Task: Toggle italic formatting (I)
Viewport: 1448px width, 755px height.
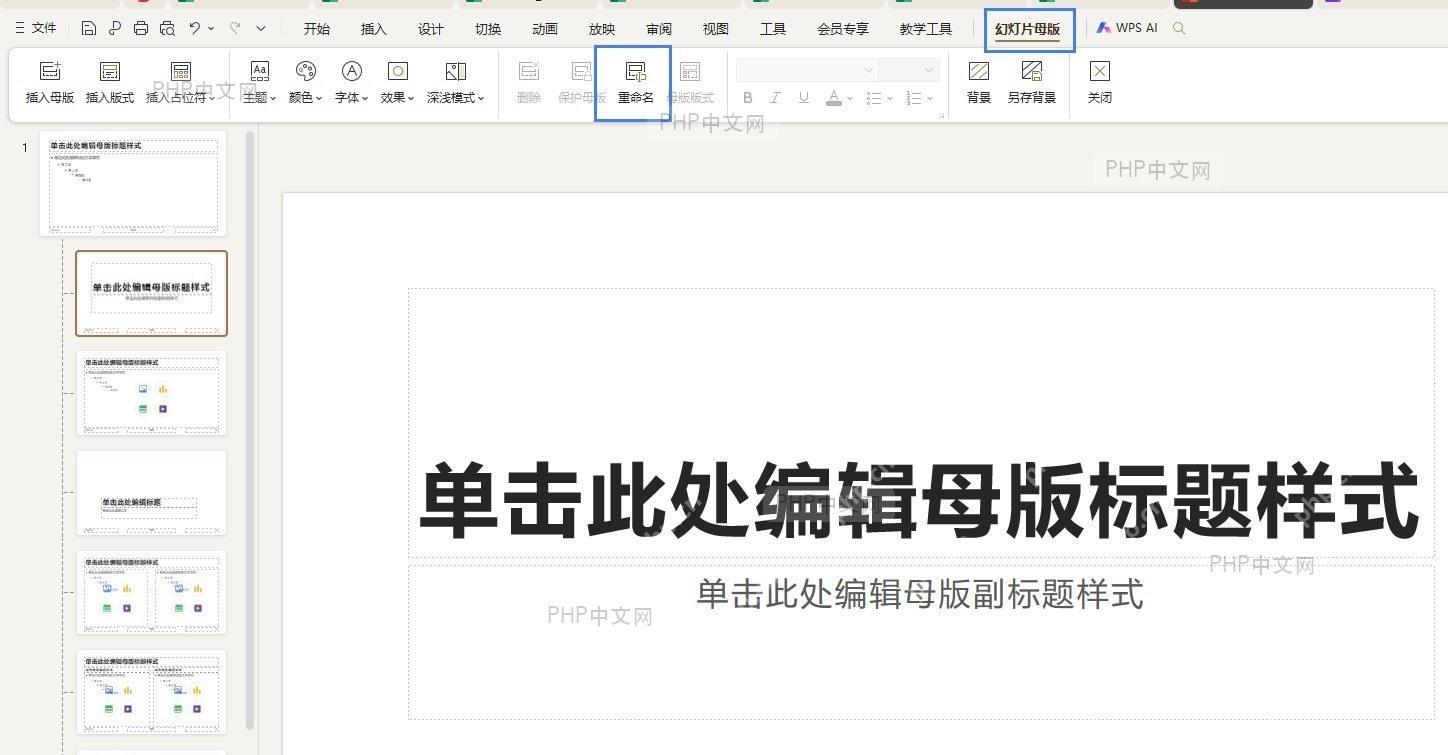Action: click(x=775, y=98)
